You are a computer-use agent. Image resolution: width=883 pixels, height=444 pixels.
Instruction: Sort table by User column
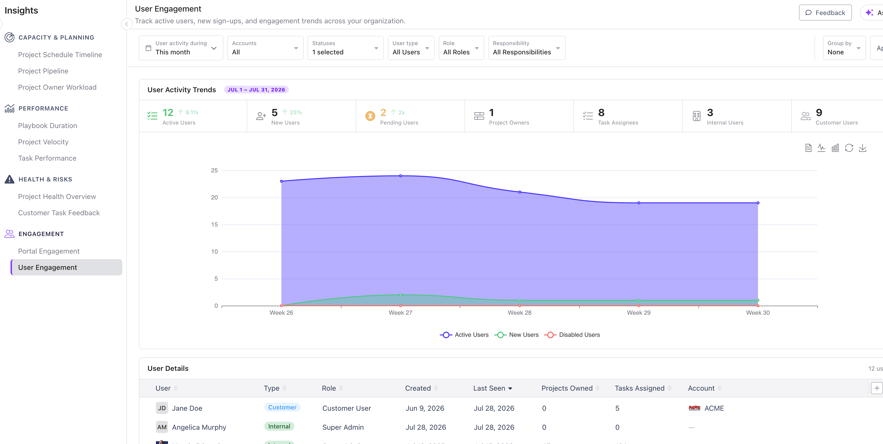166,388
